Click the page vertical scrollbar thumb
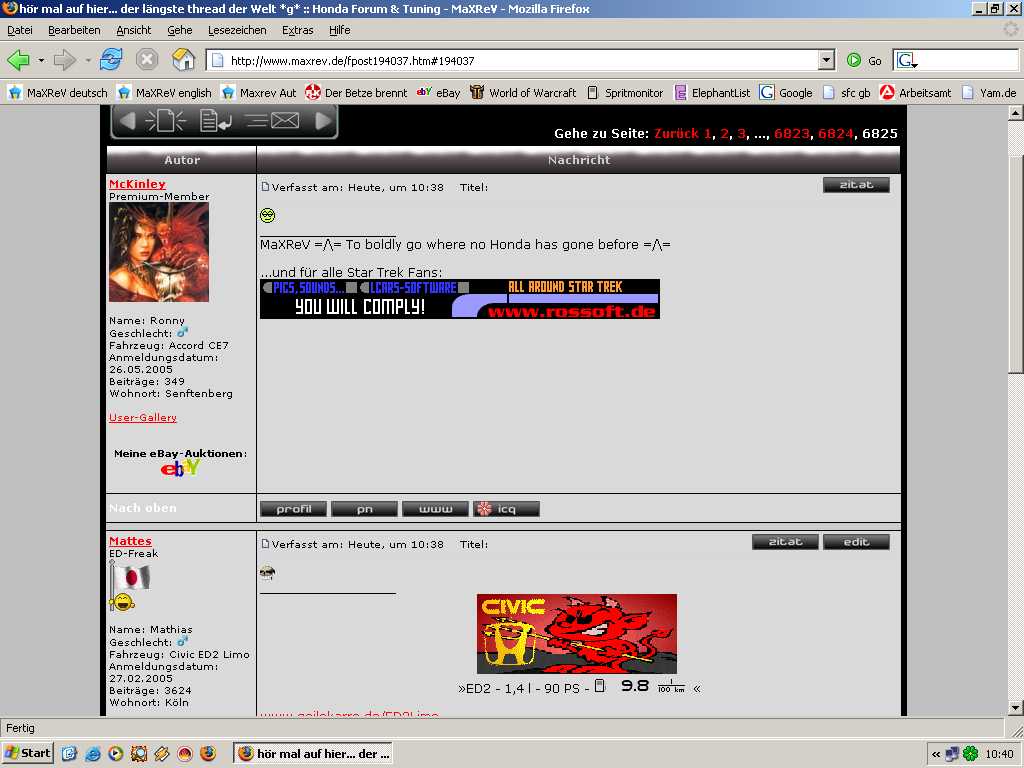The height and width of the screenshot is (768, 1024). (x=1015, y=260)
